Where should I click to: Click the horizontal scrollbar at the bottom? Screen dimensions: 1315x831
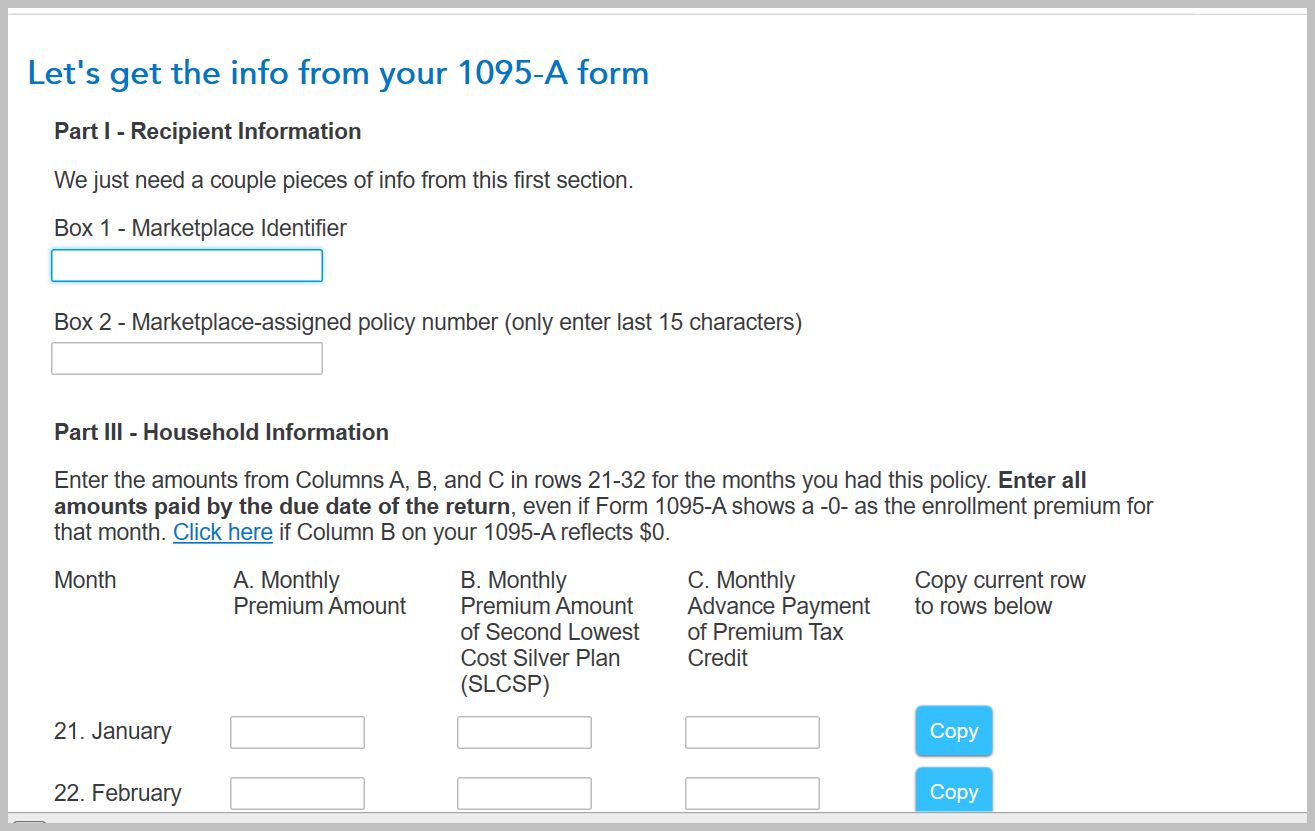[30, 825]
